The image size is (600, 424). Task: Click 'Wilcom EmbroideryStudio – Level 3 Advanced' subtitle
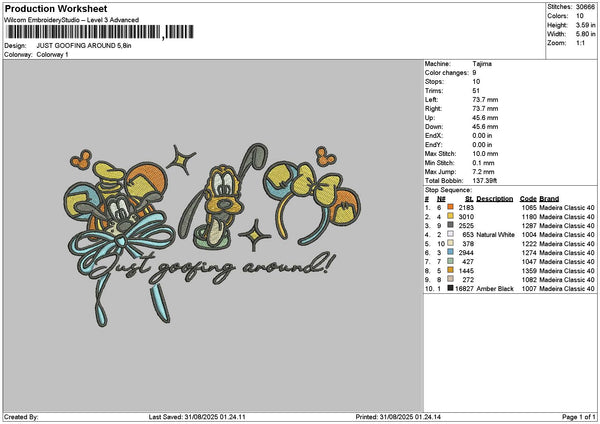(72, 20)
